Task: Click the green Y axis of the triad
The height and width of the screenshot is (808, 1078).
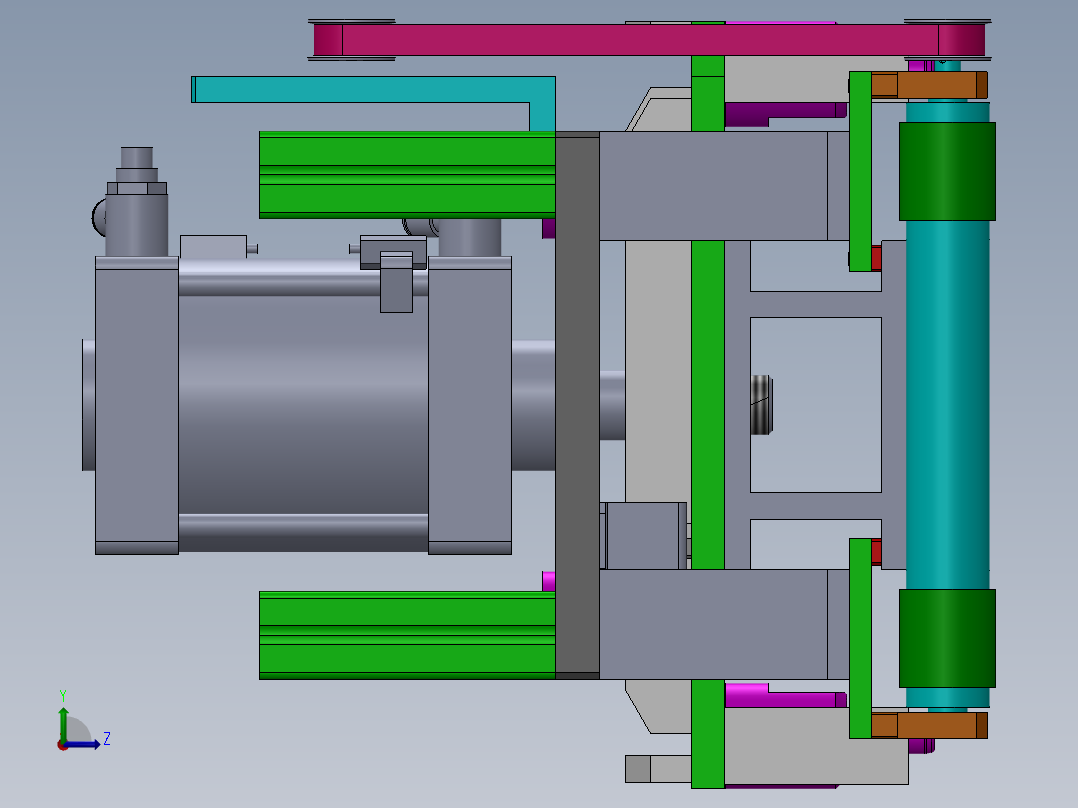Action: [x=63, y=724]
